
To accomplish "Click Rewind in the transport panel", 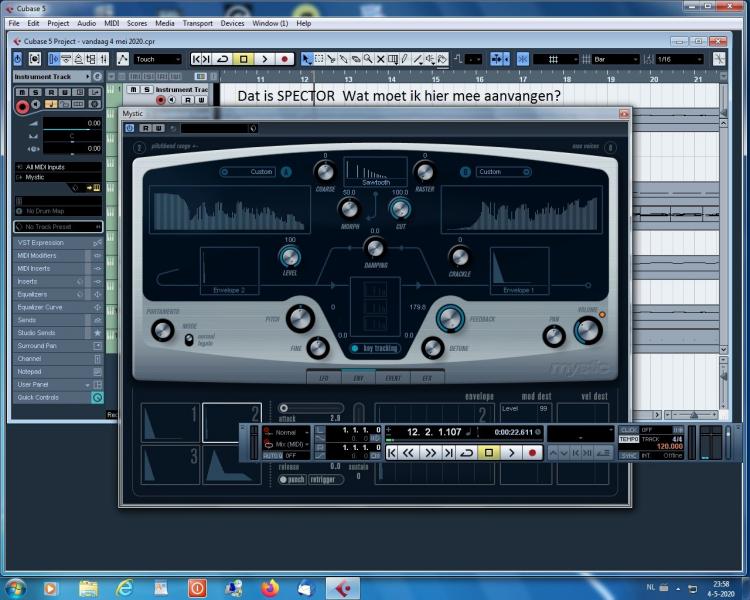I will (x=408, y=453).
